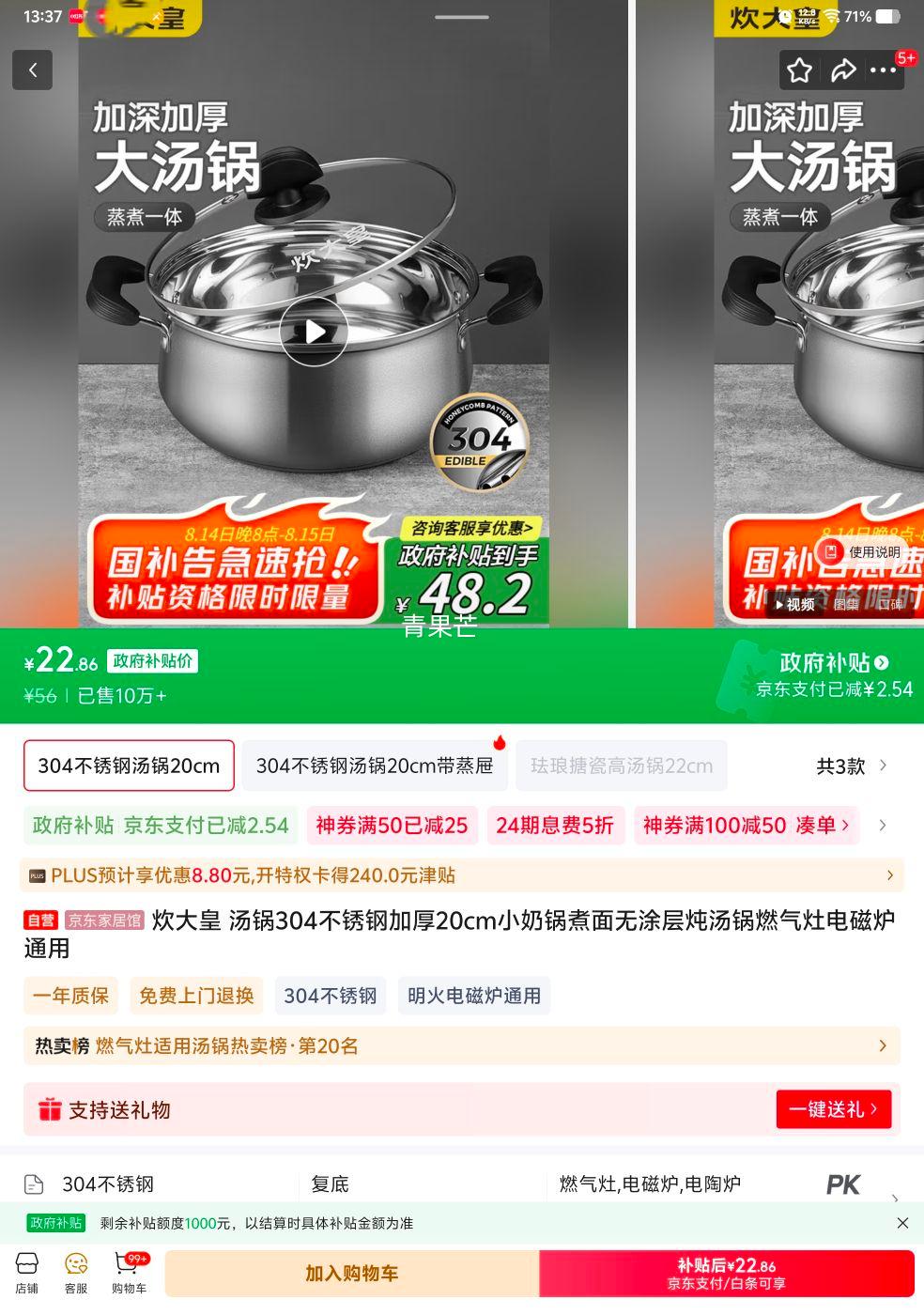Go back using the arrow icon
The image size is (924, 1315).
click(33, 70)
